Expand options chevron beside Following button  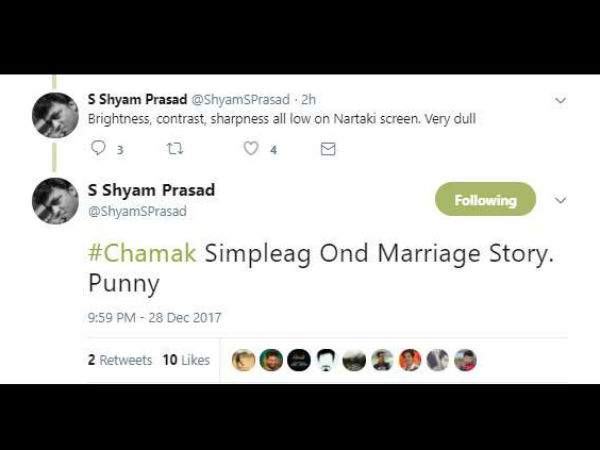coord(560,200)
